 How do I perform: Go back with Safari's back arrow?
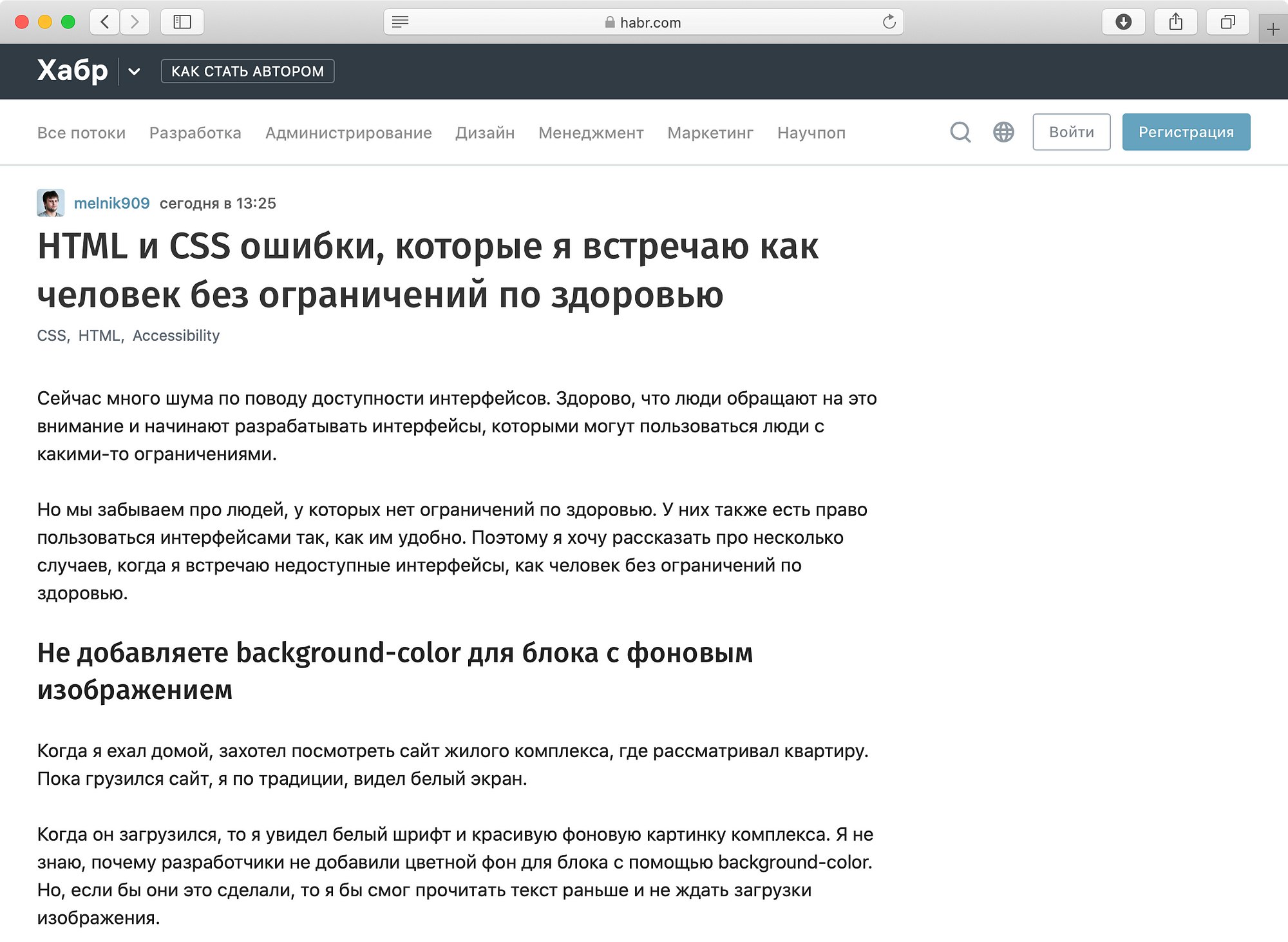click(x=104, y=22)
